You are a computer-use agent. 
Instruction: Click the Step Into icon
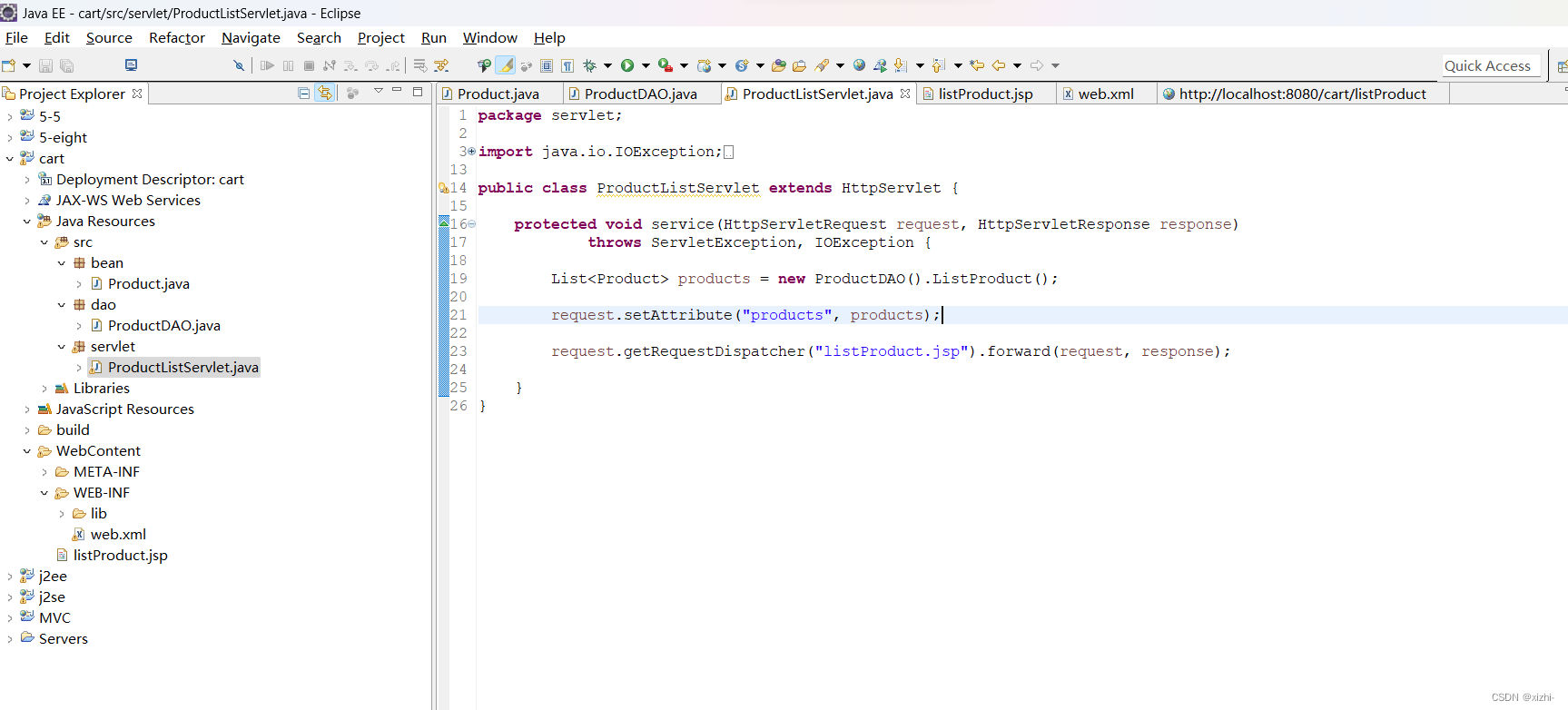[x=350, y=65]
